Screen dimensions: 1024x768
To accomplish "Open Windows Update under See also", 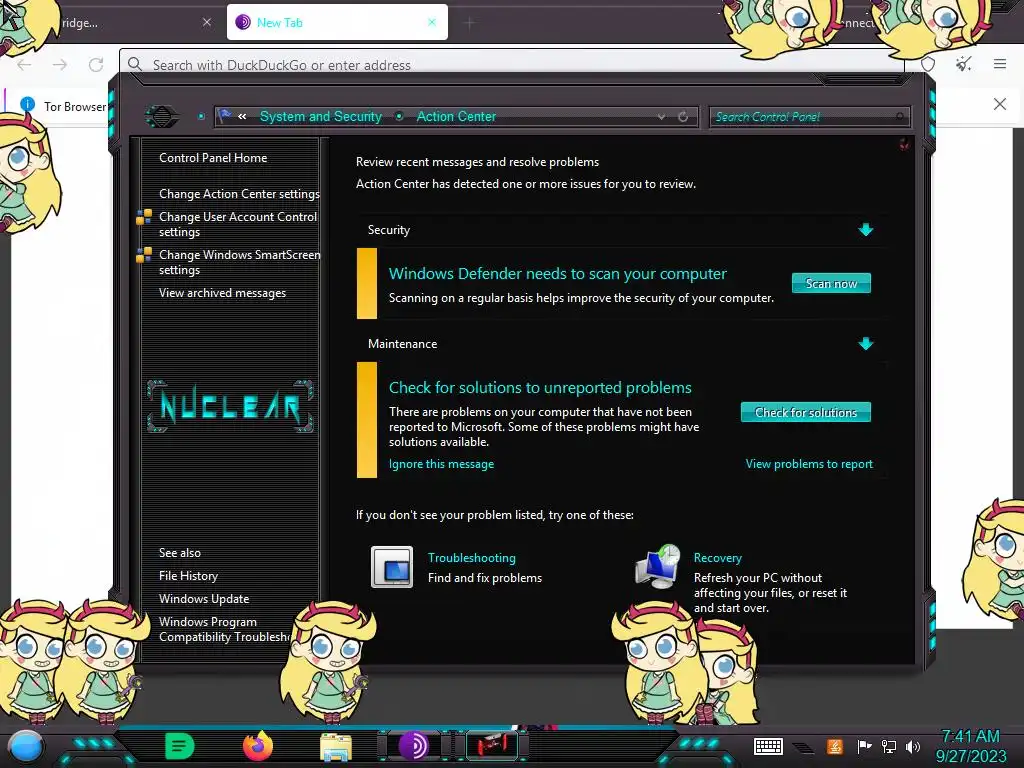I will point(204,598).
